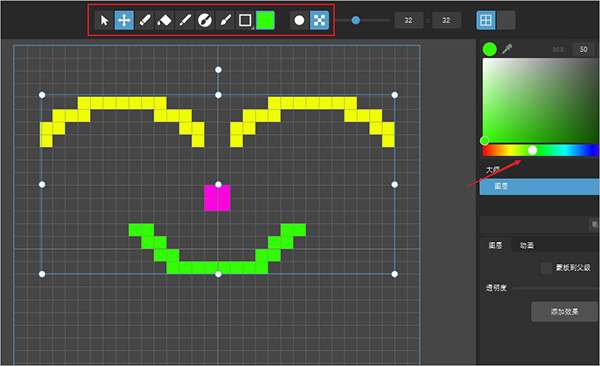Toggle the pixel checker brush mode
The image size is (600, 366).
tap(319, 20)
